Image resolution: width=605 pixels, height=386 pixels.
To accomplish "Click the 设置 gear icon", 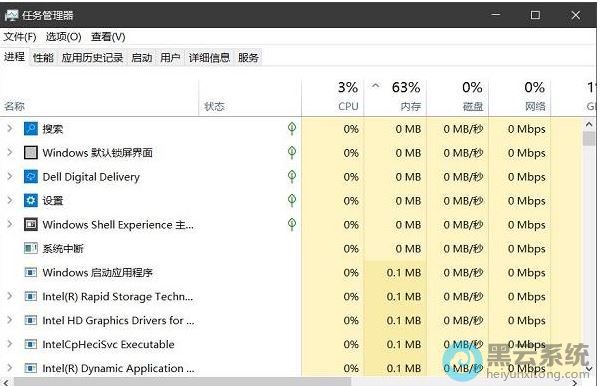I will pyautogui.click(x=30, y=200).
